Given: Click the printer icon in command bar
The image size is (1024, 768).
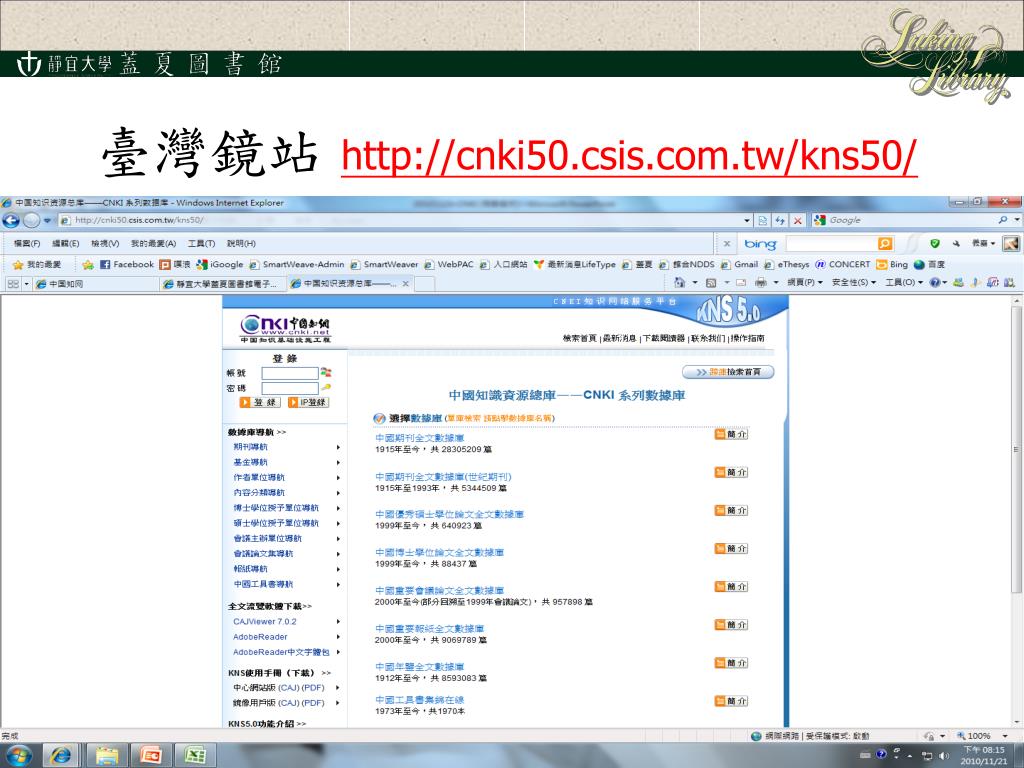Looking at the screenshot, I should tap(761, 282).
